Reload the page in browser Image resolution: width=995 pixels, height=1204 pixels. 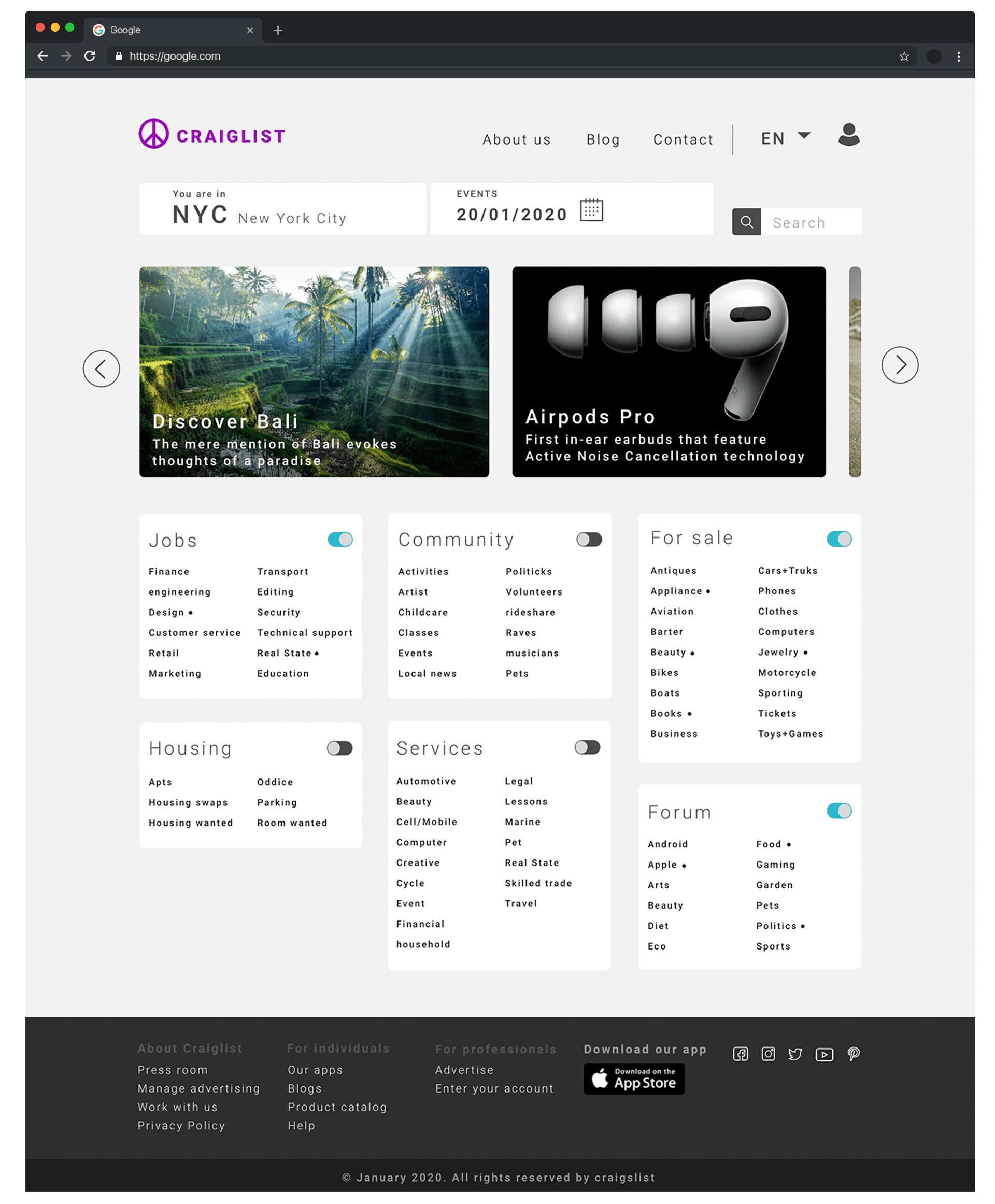click(x=90, y=56)
